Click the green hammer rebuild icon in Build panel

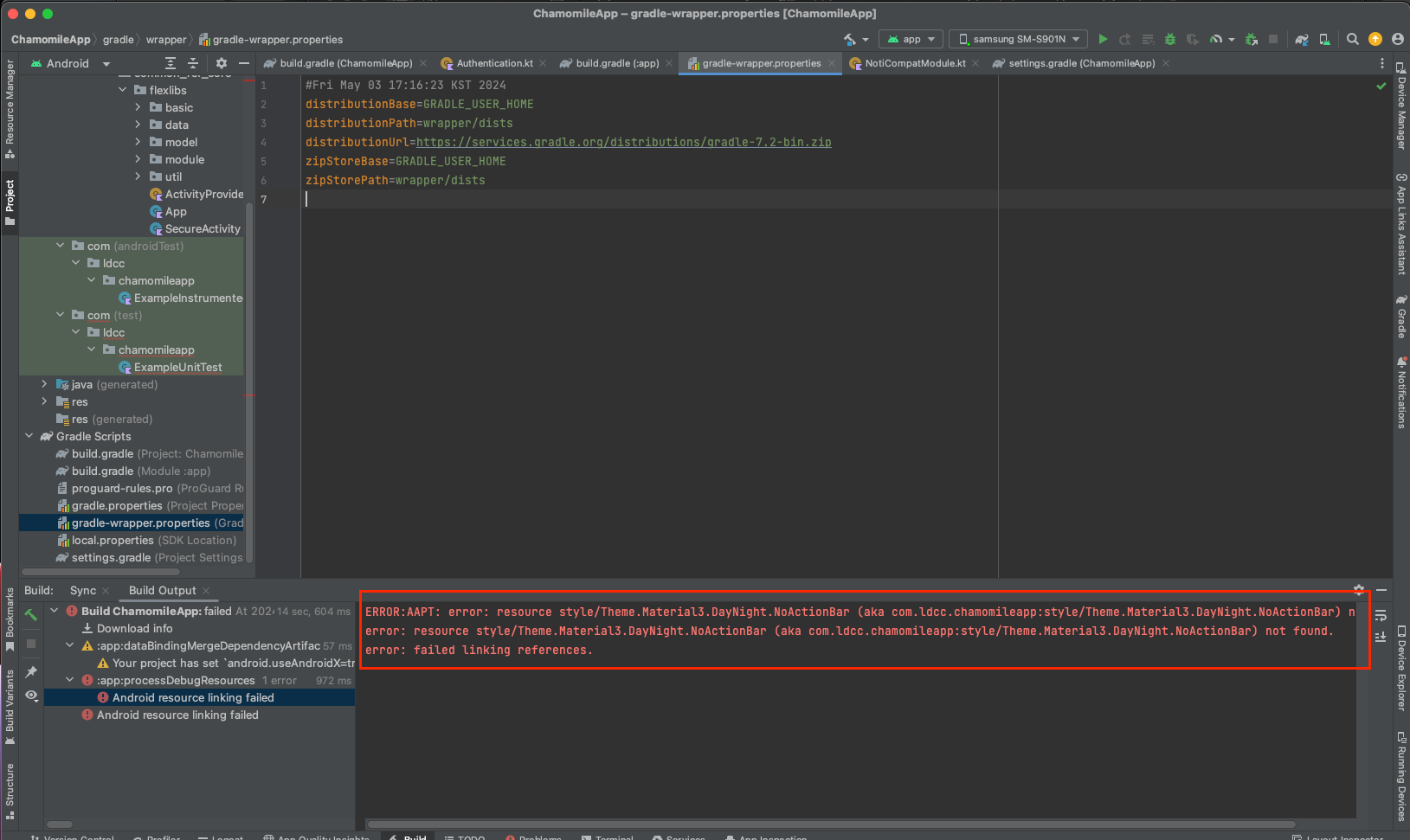pos(31,614)
